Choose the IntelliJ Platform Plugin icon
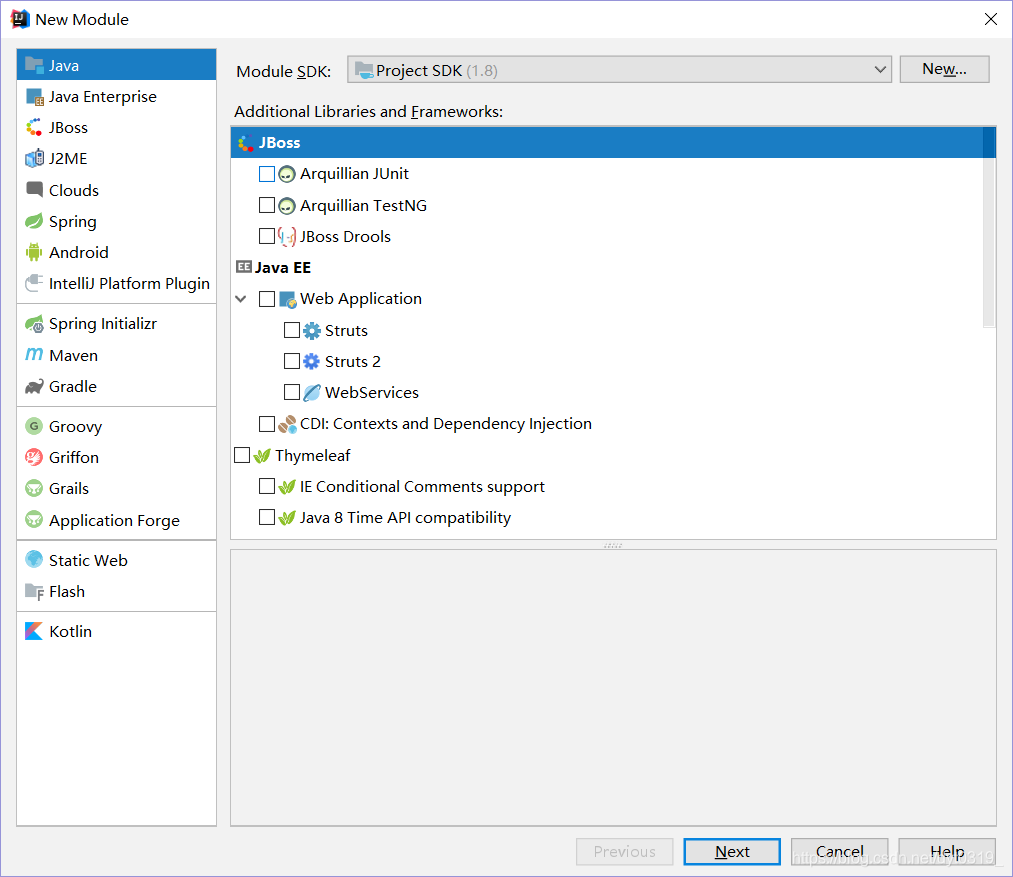 coord(34,284)
